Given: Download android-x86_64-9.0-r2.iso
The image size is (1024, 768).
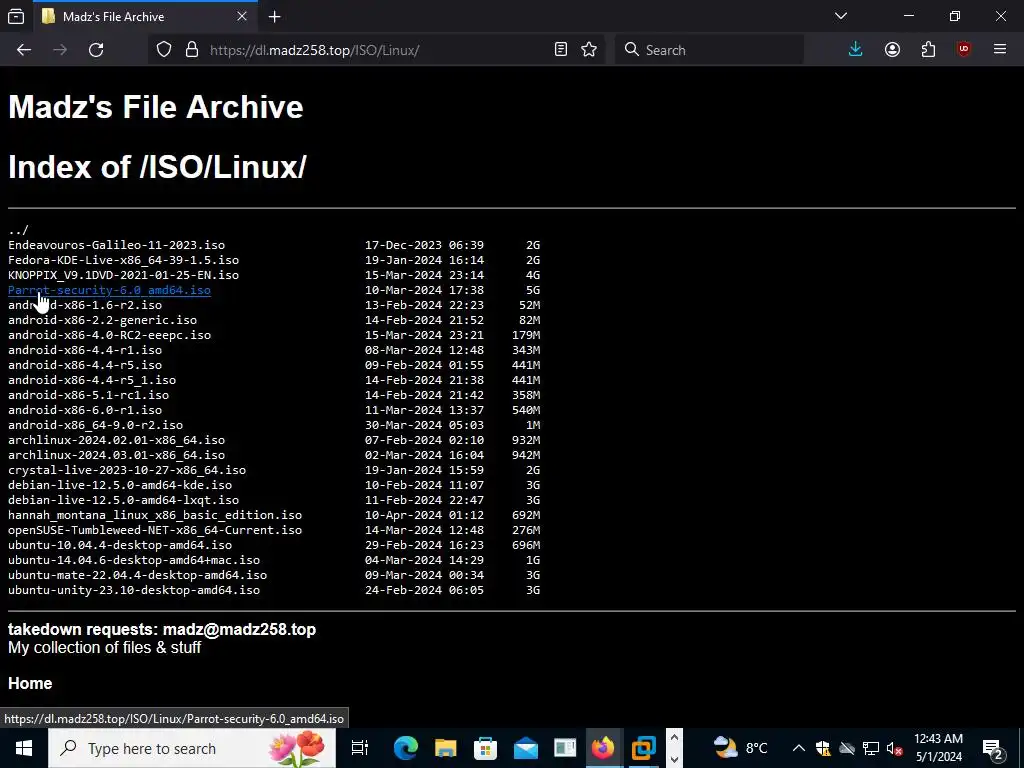Looking at the screenshot, I should pyautogui.click(x=95, y=425).
